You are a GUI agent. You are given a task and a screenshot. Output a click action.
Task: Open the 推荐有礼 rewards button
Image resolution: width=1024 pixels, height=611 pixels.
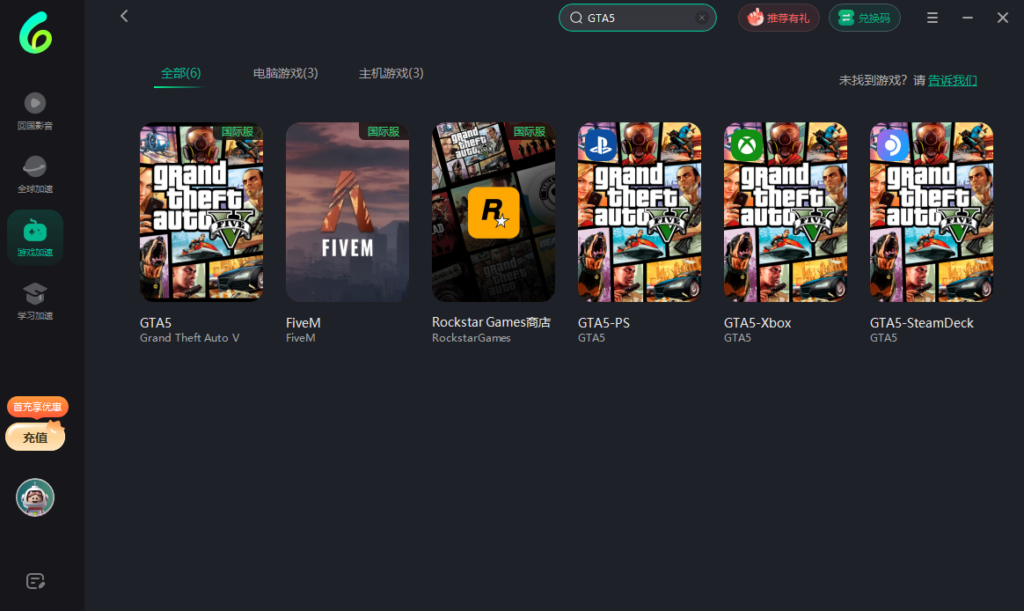tap(778, 17)
